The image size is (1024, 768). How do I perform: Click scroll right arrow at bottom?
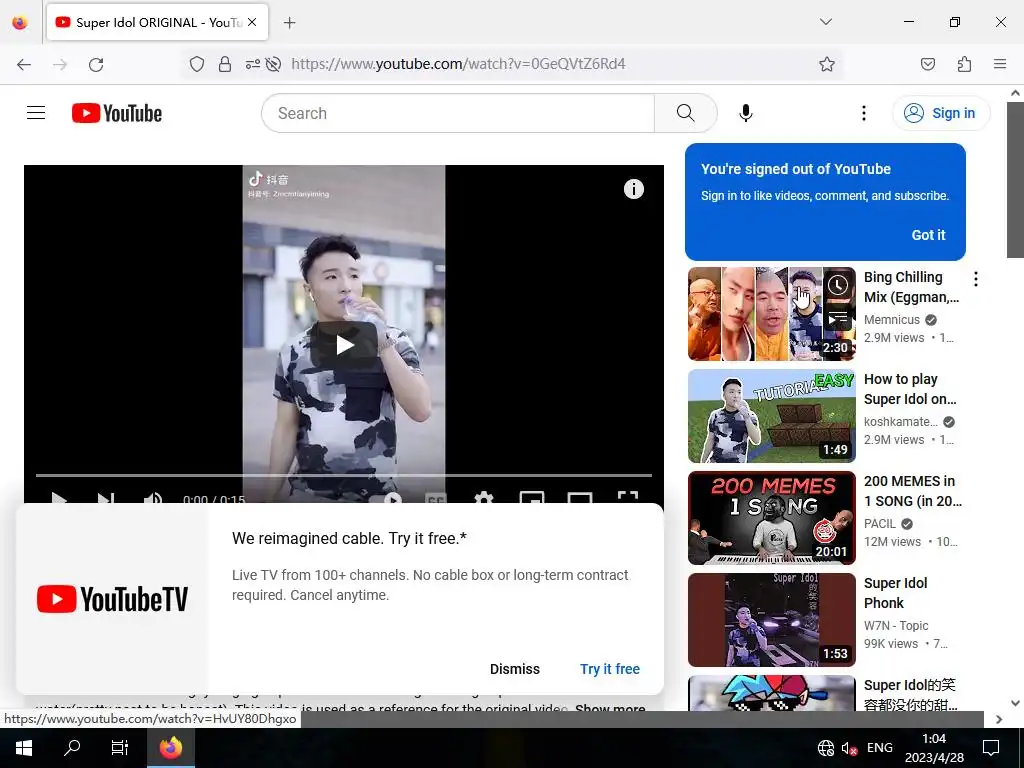pos(999,719)
